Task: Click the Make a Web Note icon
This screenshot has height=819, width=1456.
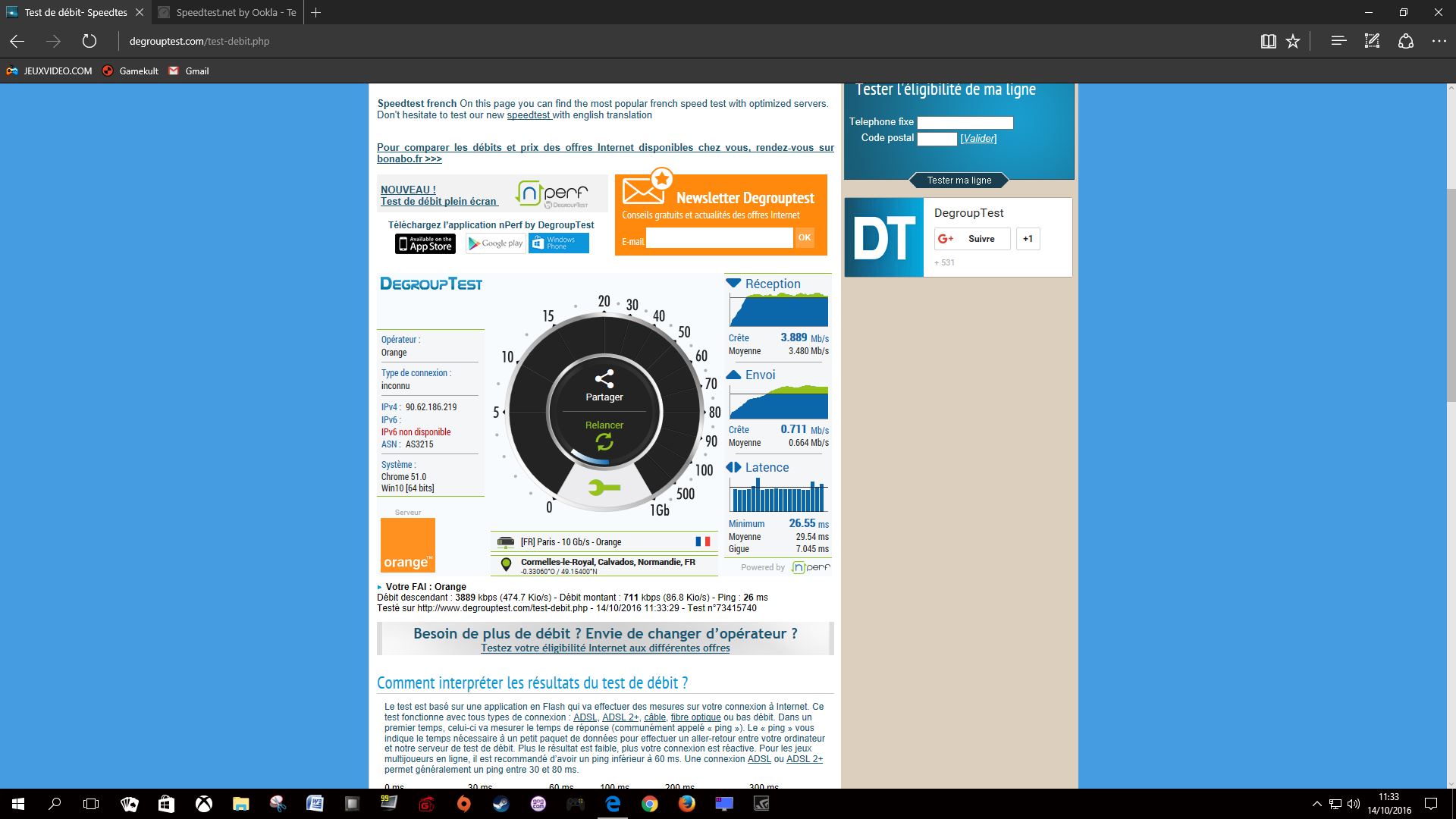Action: [x=1372, y=41]
